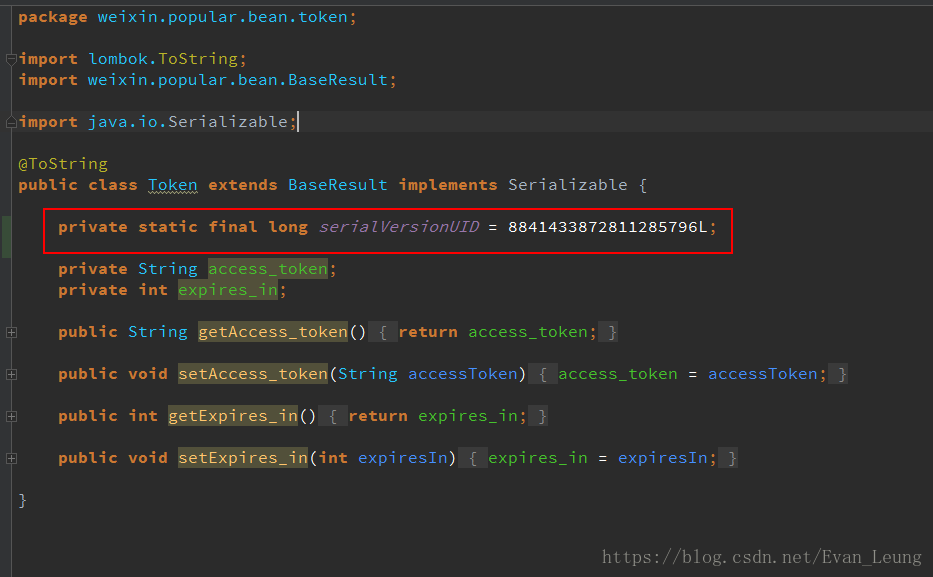
Task: Click Serializable after the implements keyword
Action: 568,185
